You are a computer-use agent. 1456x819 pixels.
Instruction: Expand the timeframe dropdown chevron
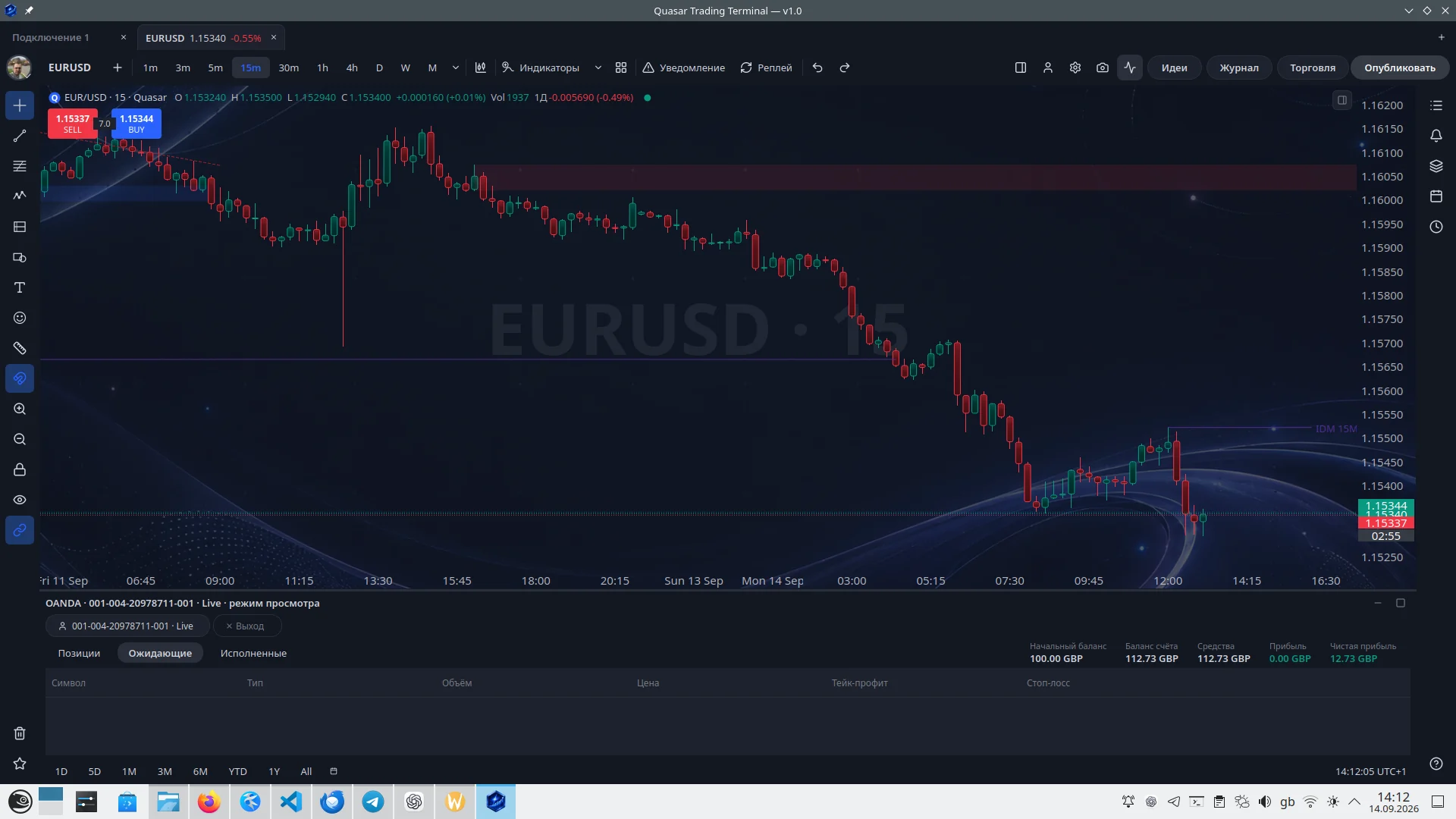coord(456,67)
